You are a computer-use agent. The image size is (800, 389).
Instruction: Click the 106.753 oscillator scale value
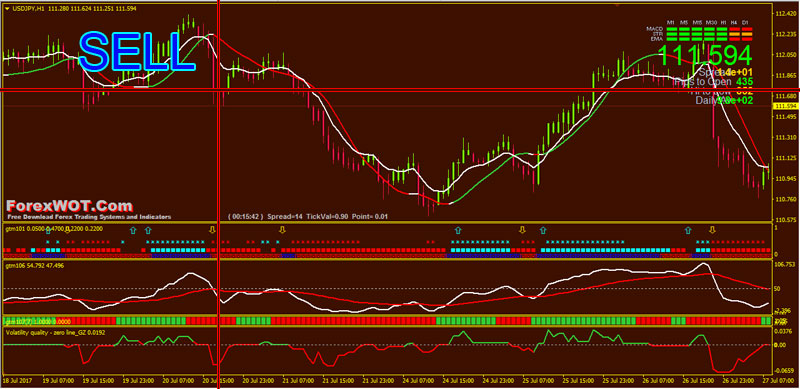pyautogui.click(x=785, y=265)
